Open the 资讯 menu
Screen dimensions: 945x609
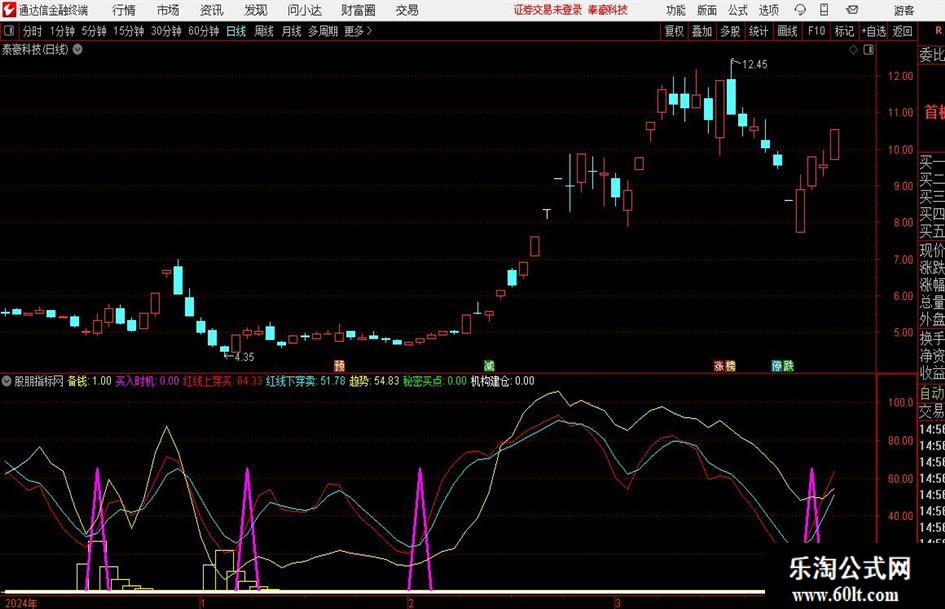point(212,10)
